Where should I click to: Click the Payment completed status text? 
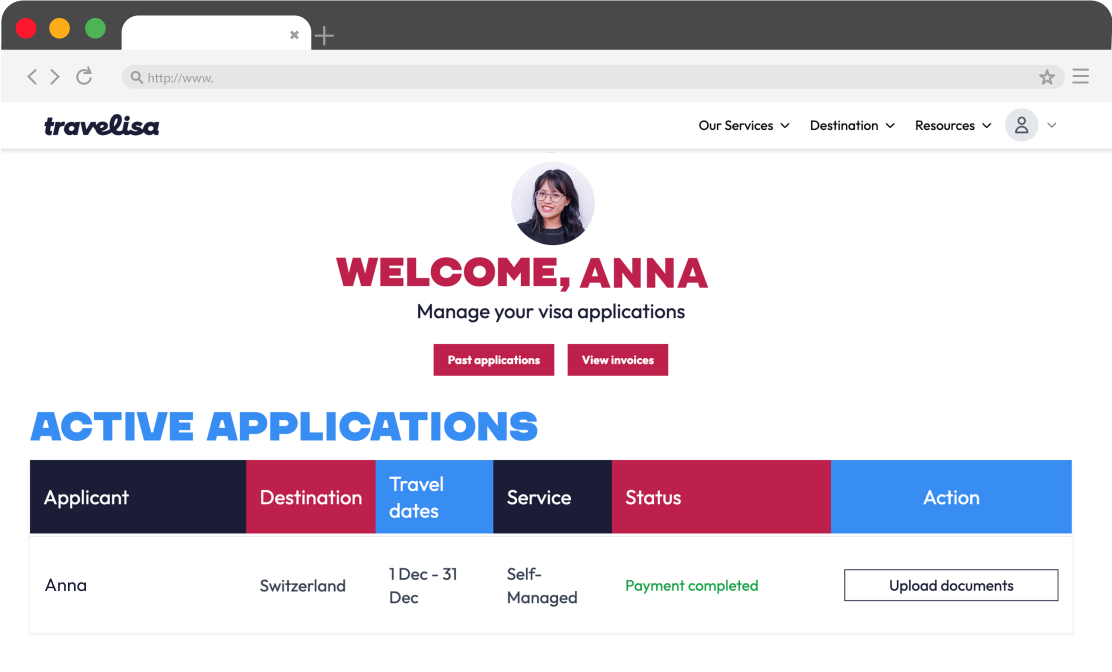[691, 586]
